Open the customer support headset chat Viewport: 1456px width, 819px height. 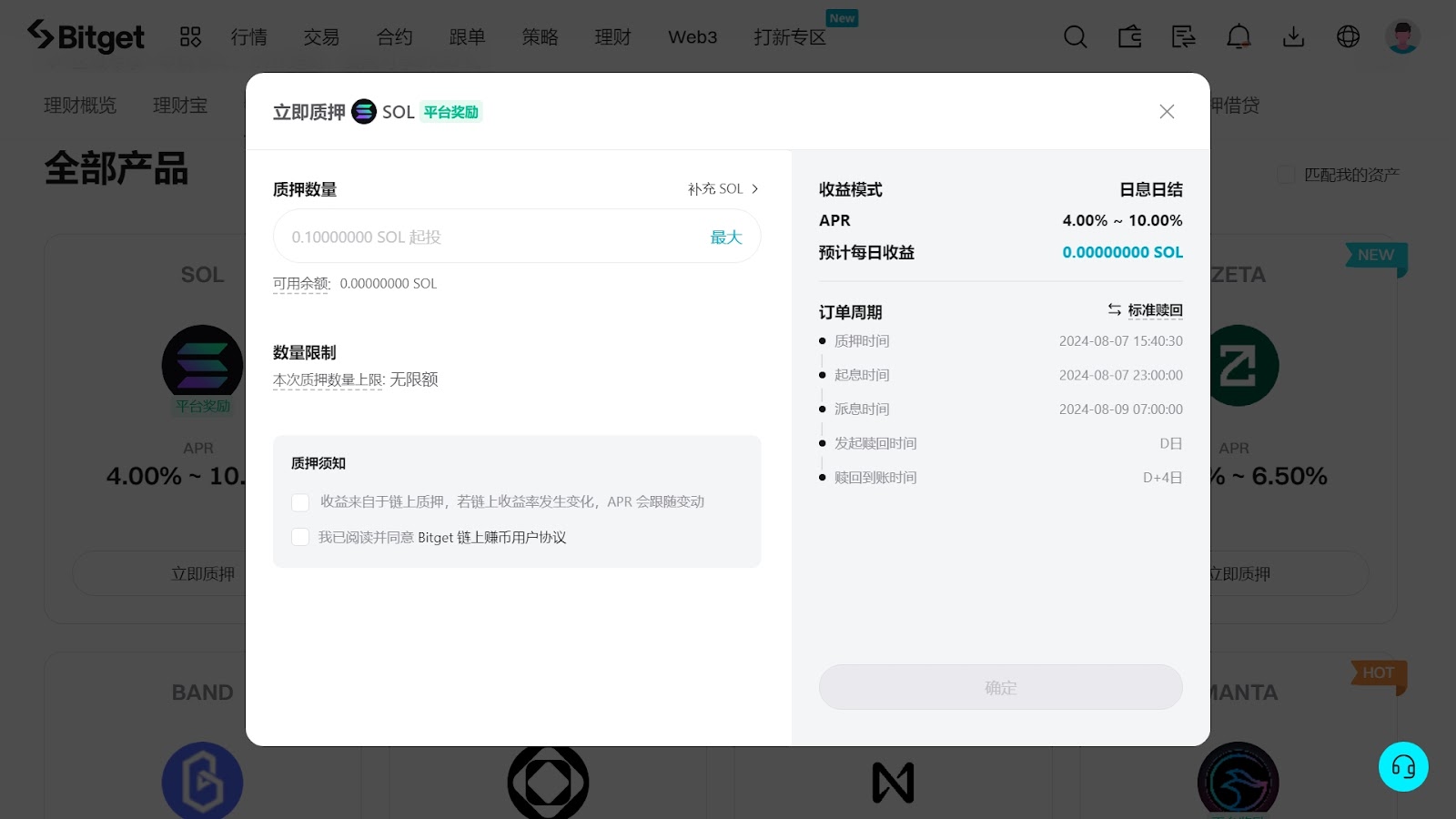click(x=1403, y=766)
